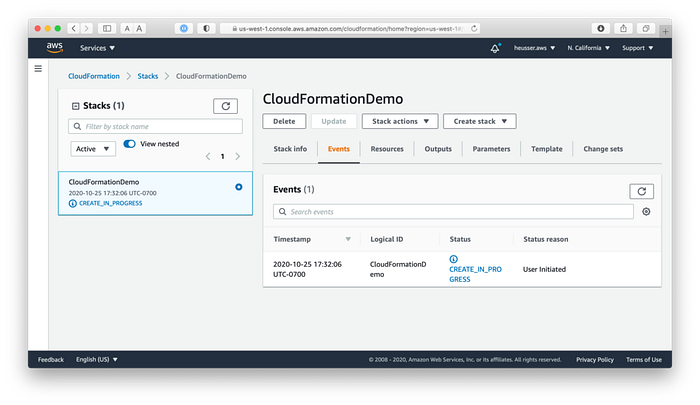Open the heusser.aws account menu
Viewport: 700px width, 405px height.
pos(534,48)
